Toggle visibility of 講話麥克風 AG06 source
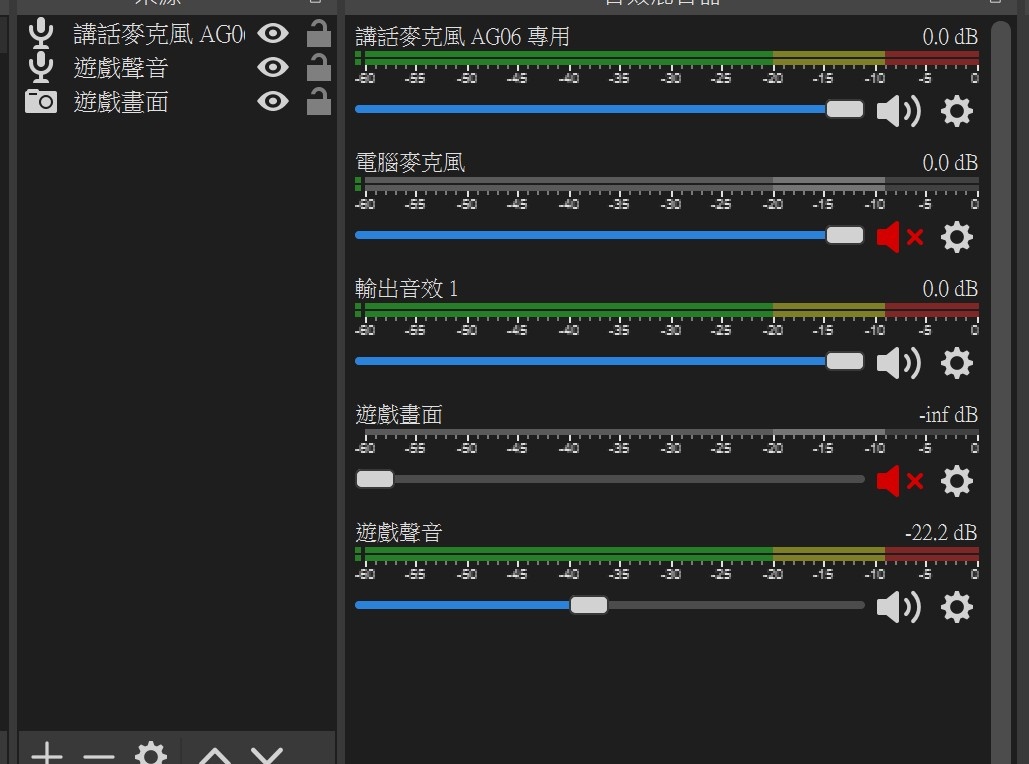Screen dimensions: 1029x764 (273, 33)
